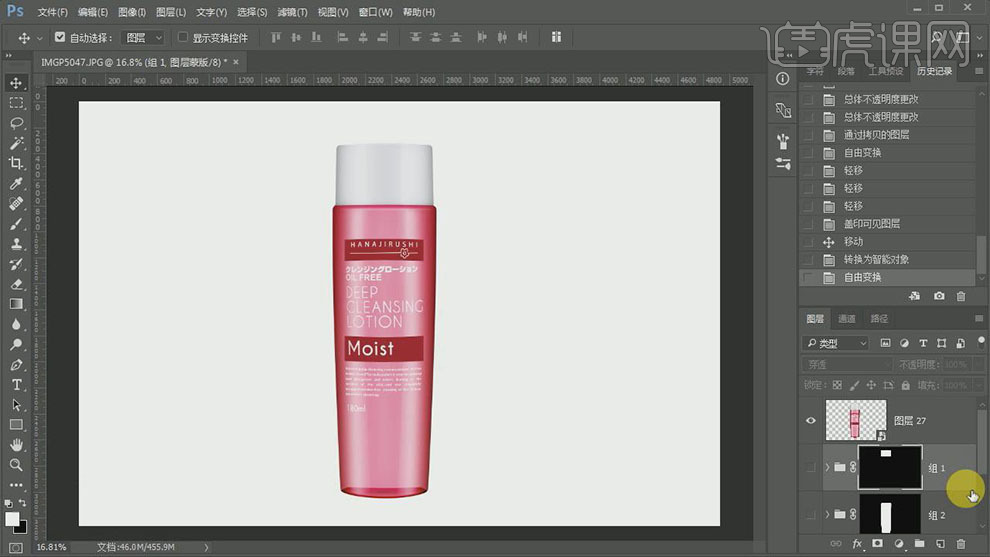990x557 pixels.
Task: Open the 图层 auto-select target dropdown
Action: (143, 38)
